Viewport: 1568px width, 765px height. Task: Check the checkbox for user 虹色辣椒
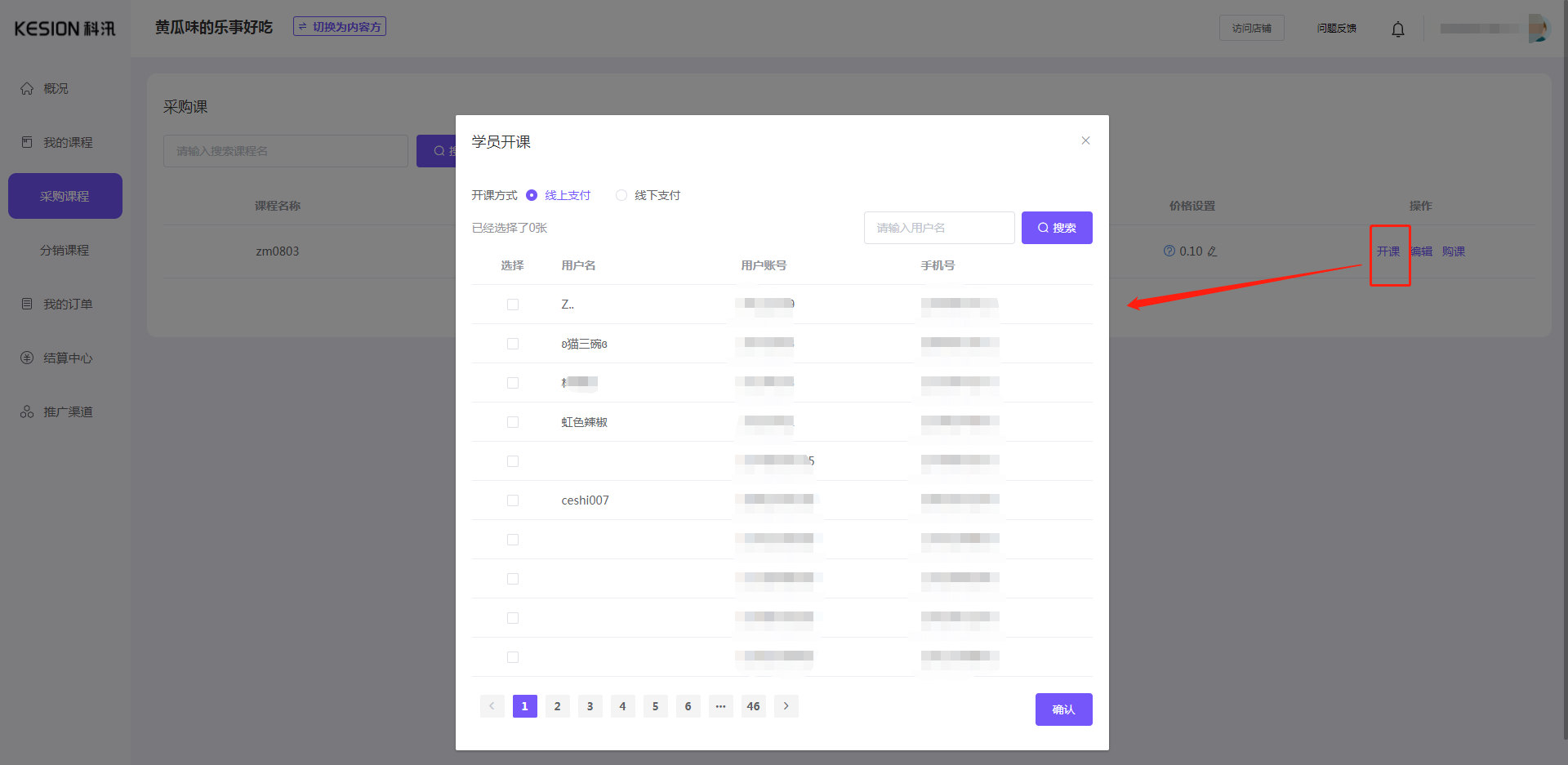[513, 422]
